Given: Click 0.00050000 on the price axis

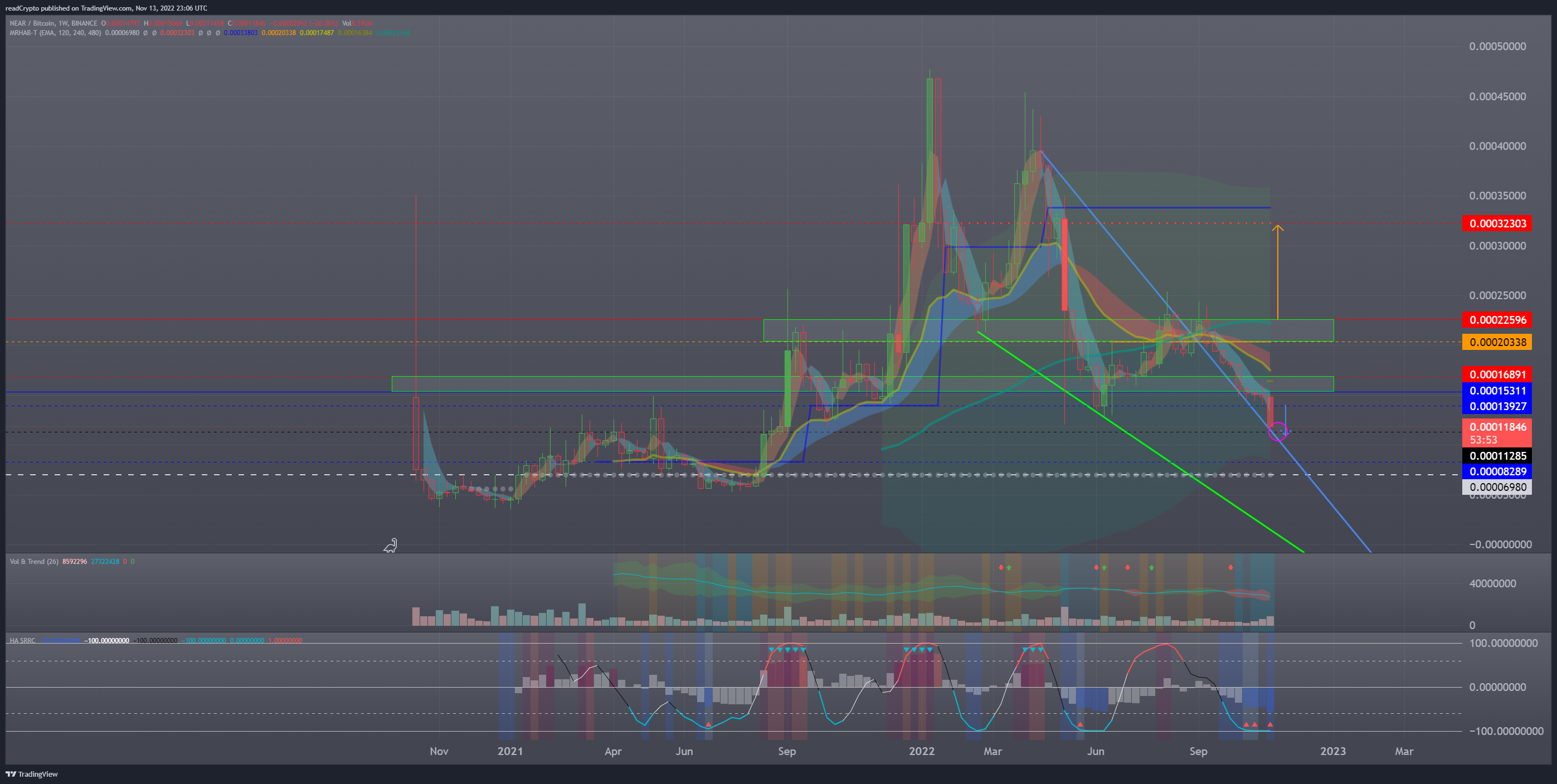Looking at the screenshot, I should coord(1497,47).
